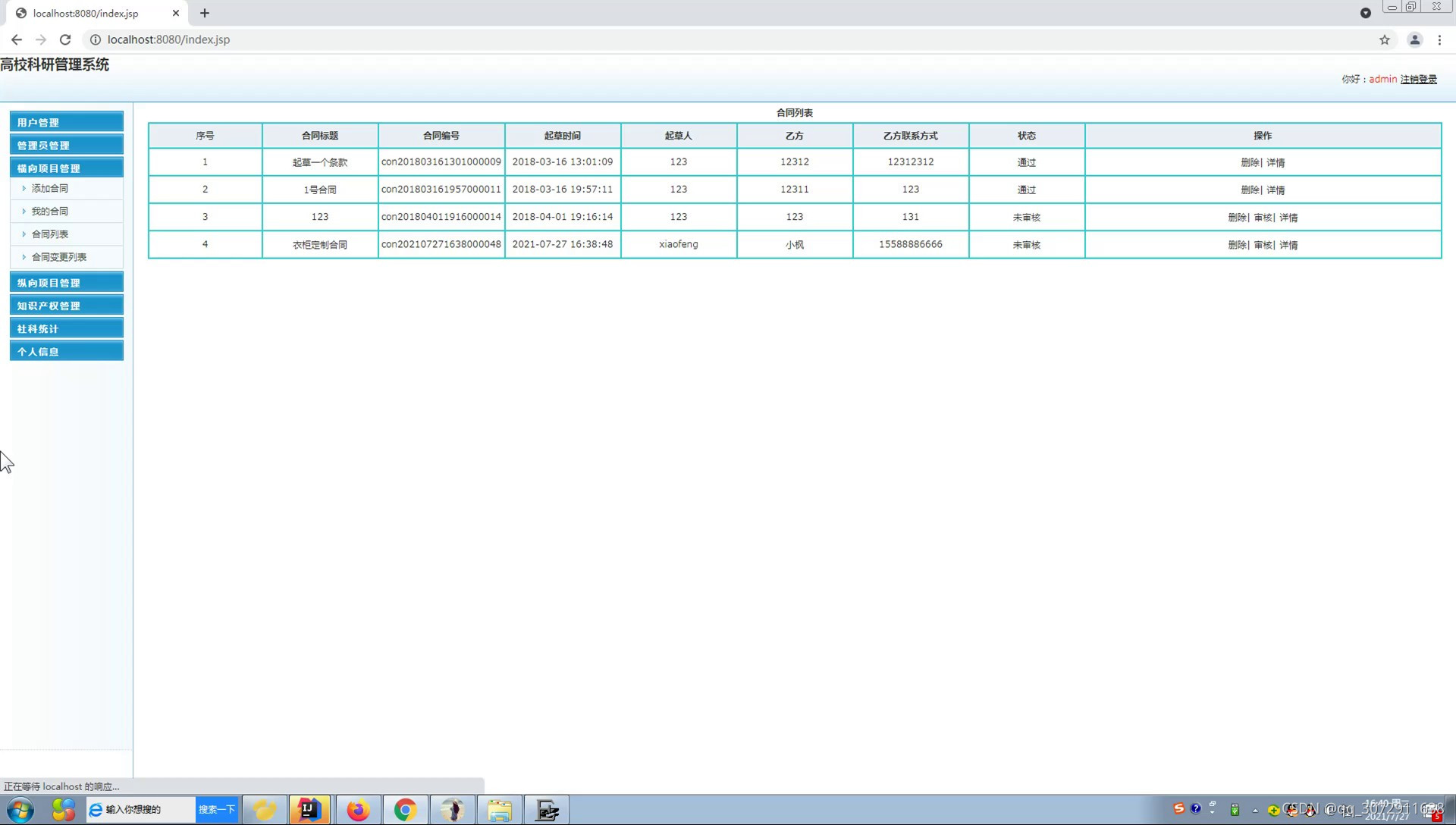Screen dimensions: 1456x825
Task: Click the 乙方 cell 小枫
Action: coord(795,244)
